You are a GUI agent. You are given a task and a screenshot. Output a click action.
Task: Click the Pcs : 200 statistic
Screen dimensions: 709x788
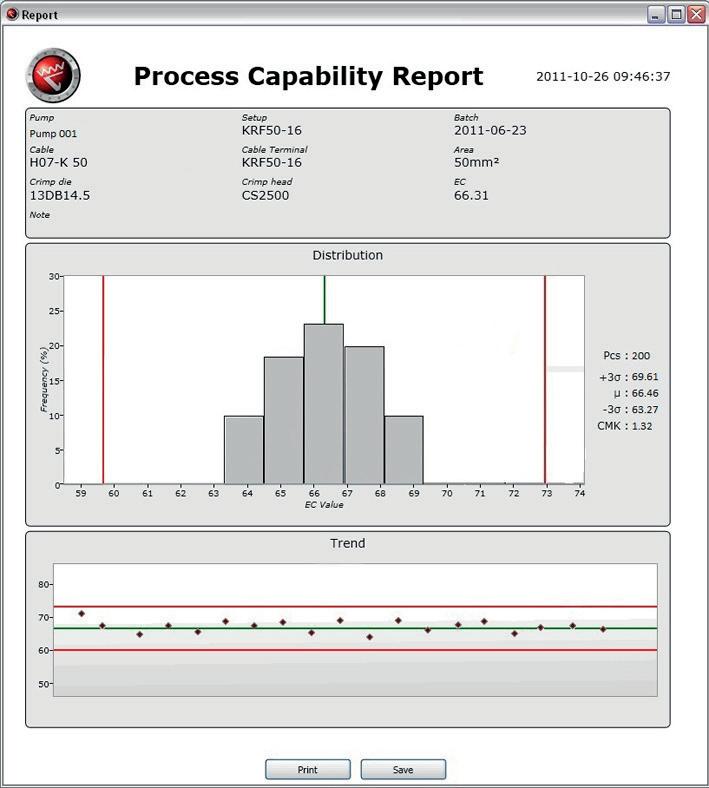click(x=627, y=356)
